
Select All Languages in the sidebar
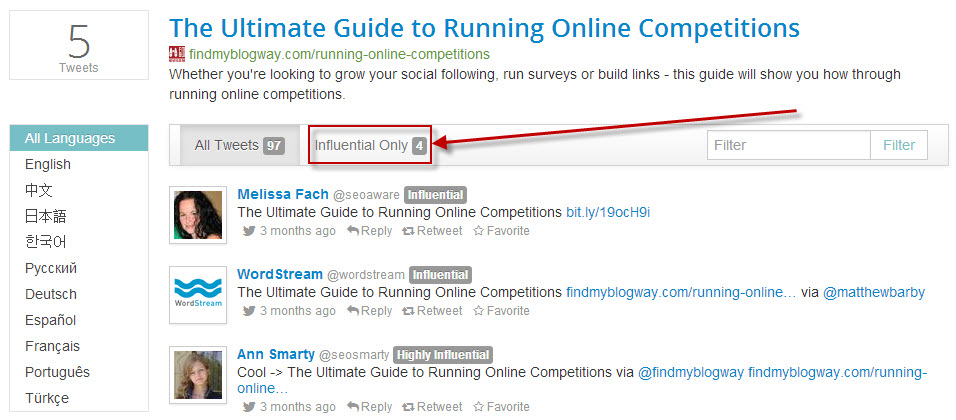pyautogui.click(x=70, y=138)
